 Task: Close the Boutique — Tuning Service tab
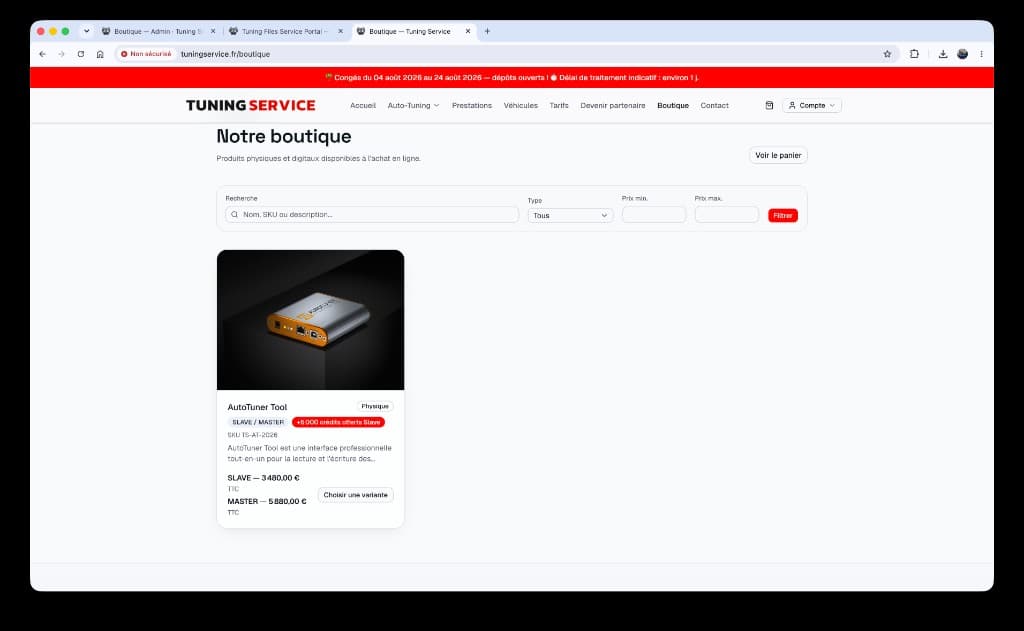tap(468, 31)
